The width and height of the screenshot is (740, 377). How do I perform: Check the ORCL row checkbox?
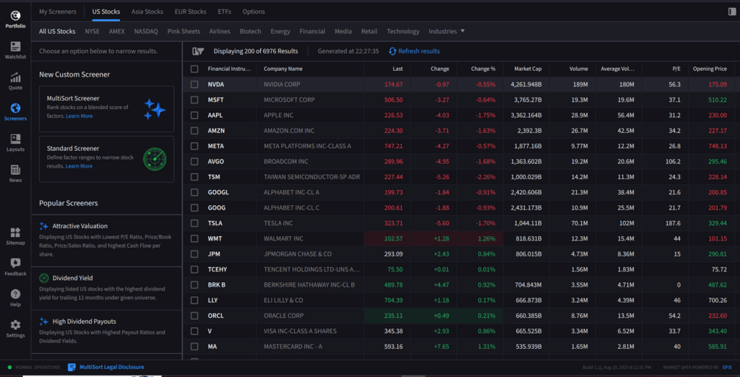click(194, 316)
